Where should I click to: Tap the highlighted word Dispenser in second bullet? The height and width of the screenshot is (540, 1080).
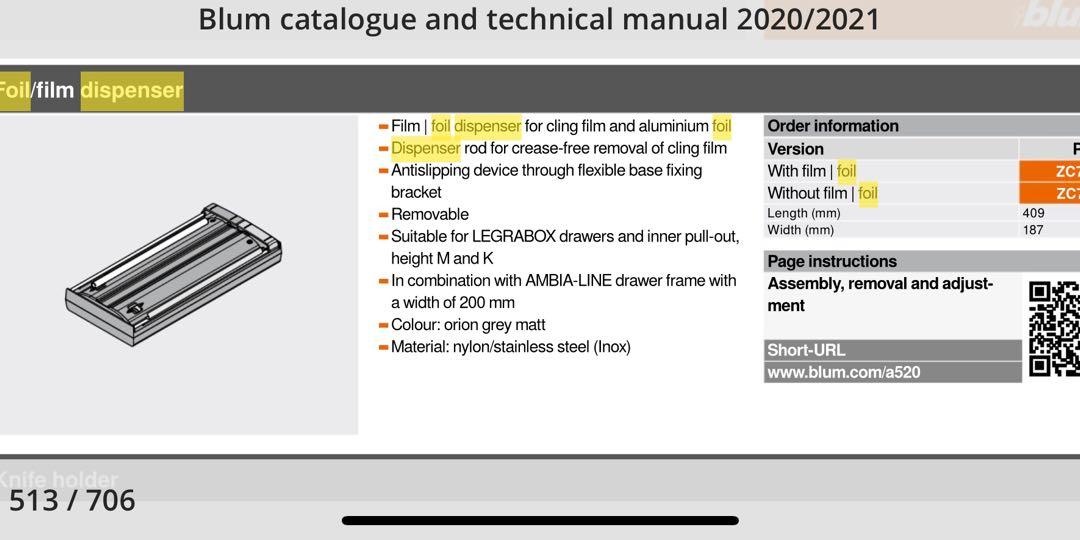click(x=426, y=148)
